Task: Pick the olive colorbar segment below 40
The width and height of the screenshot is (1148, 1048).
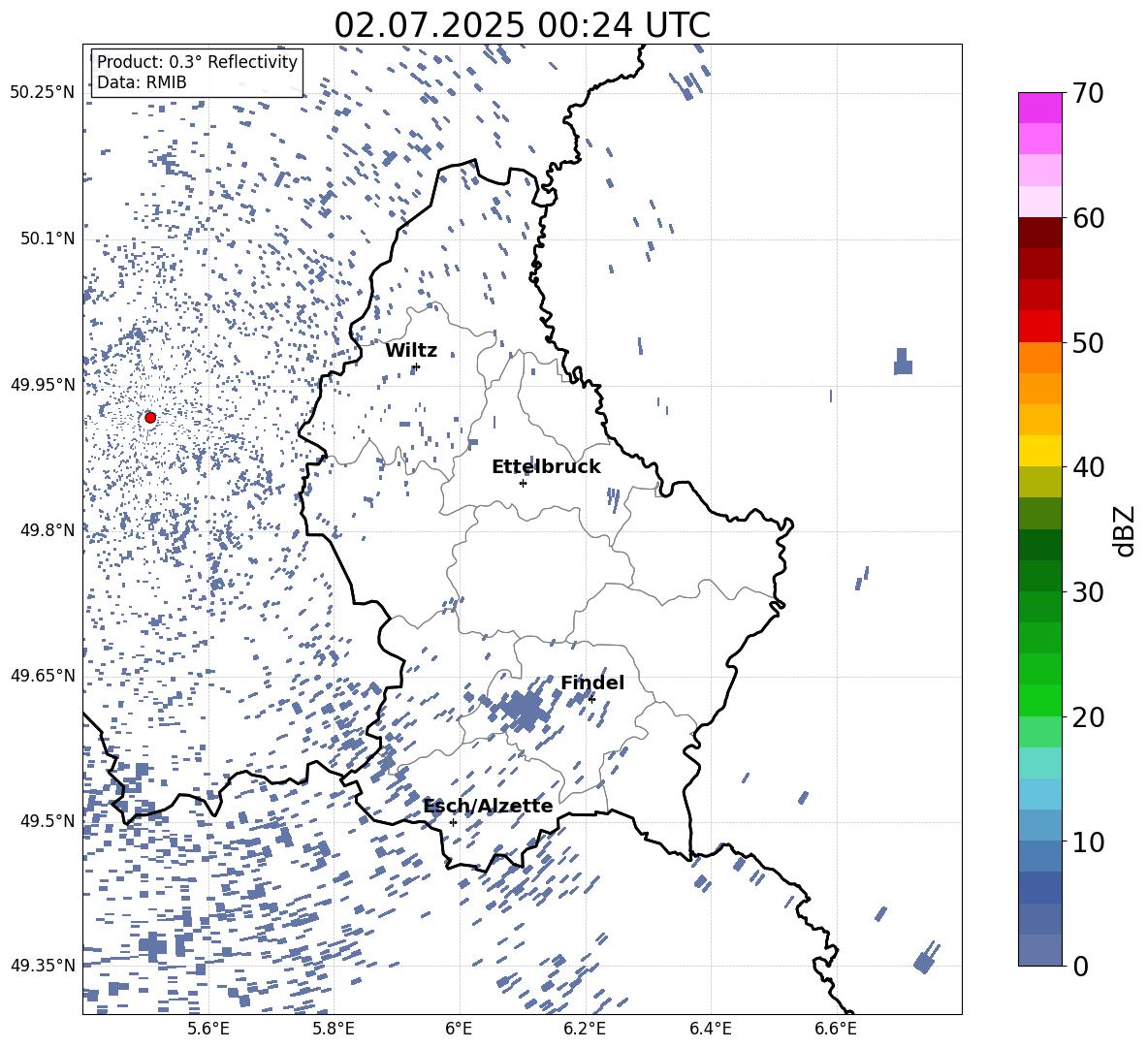Action: tap(1039, 482)
